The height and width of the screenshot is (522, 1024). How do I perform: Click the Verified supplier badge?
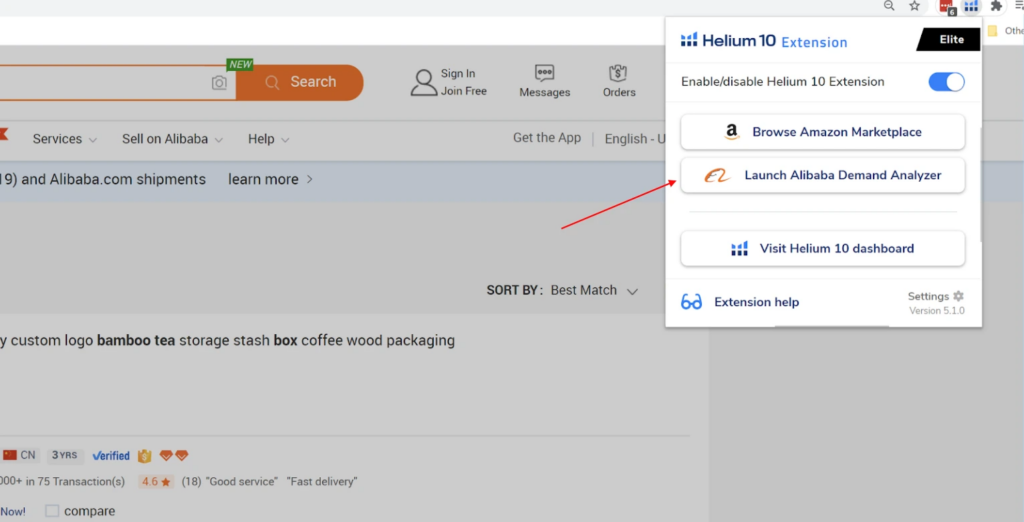coord(110,455)
